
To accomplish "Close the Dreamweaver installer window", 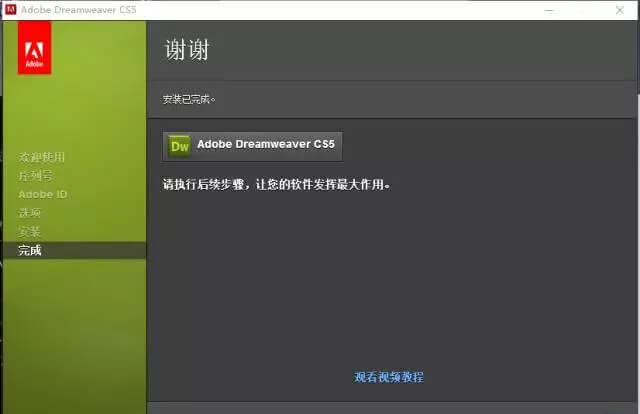I will pos(620,10).
